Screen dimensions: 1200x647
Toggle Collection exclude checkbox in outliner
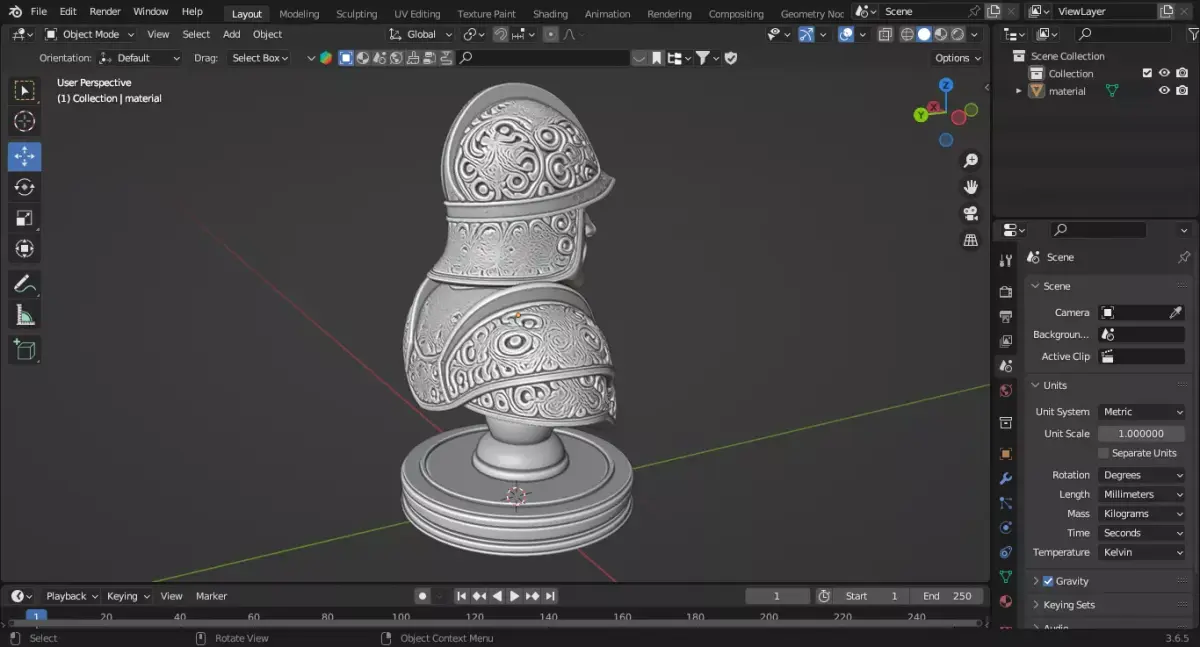click(x=1147, y=73)
